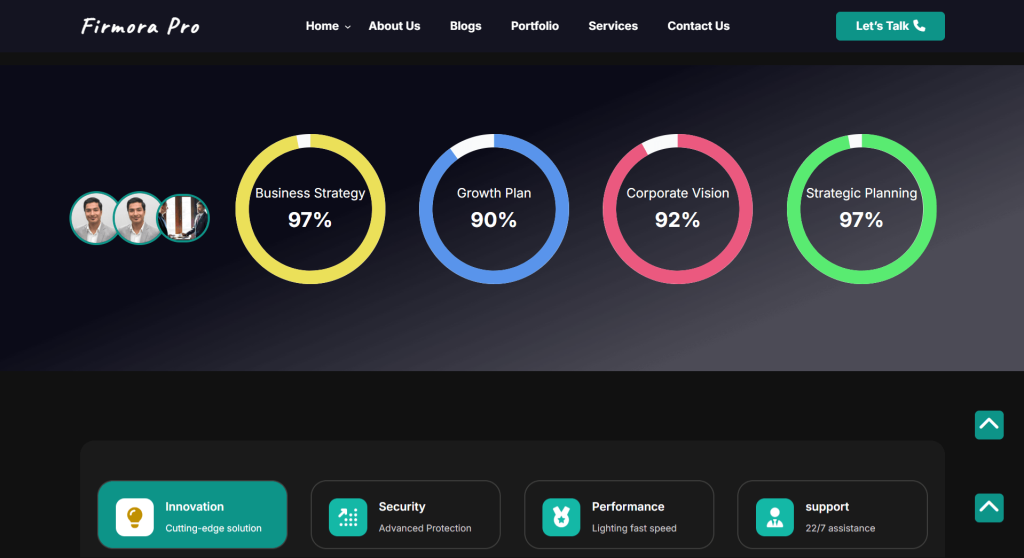Click the Growth Plan 90% progress circle
The height and width of the screenshot is (558, 1024).
(x=494, y=208)
